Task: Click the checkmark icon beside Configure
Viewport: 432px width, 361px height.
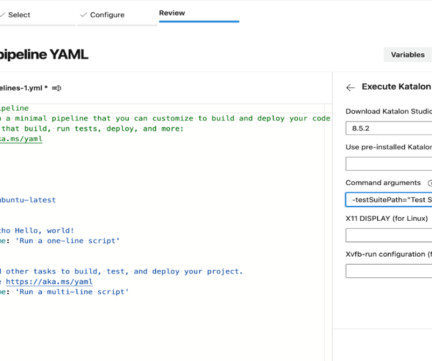Action: point(83,15)
